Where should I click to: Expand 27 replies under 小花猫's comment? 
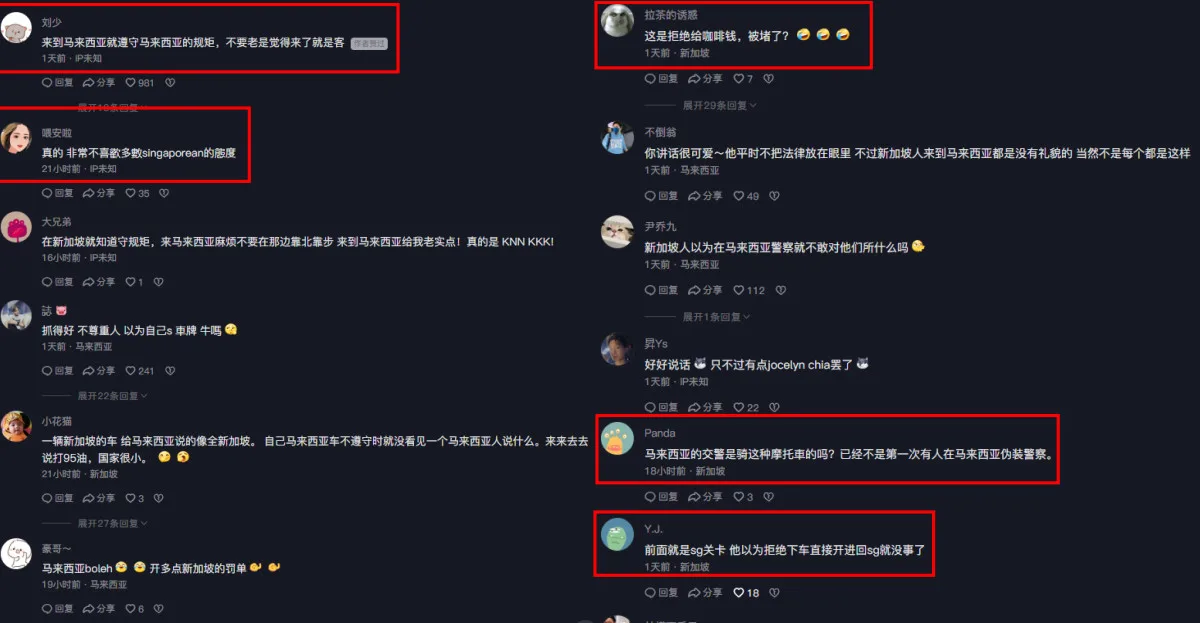coord(113,523)
